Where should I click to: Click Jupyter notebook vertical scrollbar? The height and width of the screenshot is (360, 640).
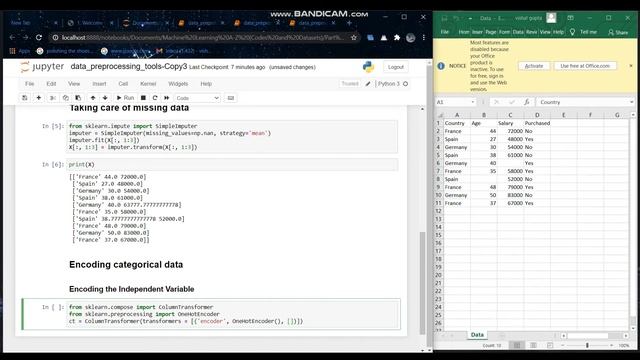tap(422, 282)
